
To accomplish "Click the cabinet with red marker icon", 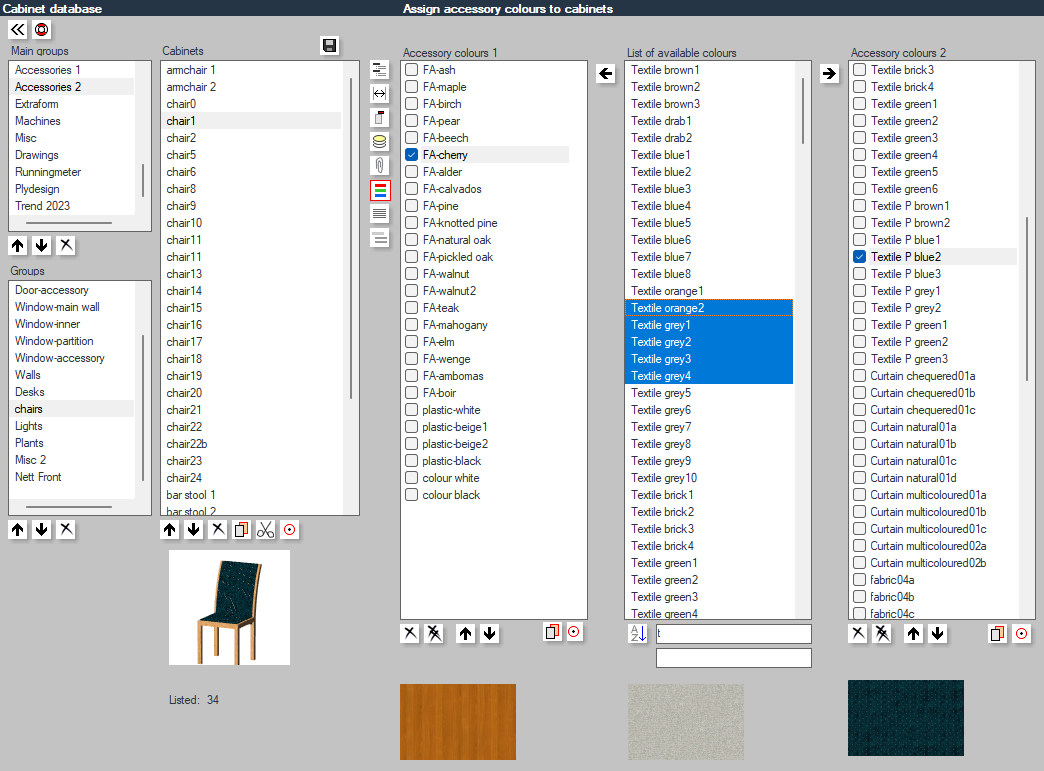I will tap(380, 117).
